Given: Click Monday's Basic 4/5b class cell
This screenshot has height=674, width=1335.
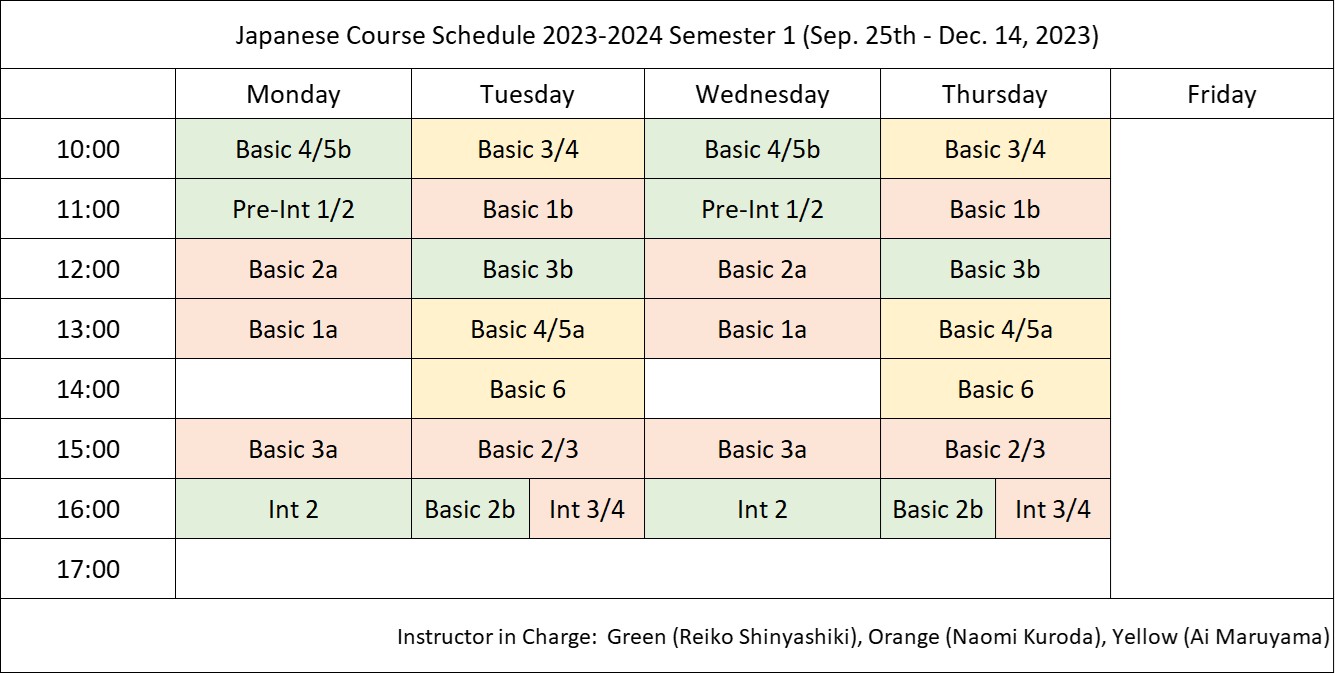Looking at the screenshot, I should pyautogui.click(x=293, y=149).
